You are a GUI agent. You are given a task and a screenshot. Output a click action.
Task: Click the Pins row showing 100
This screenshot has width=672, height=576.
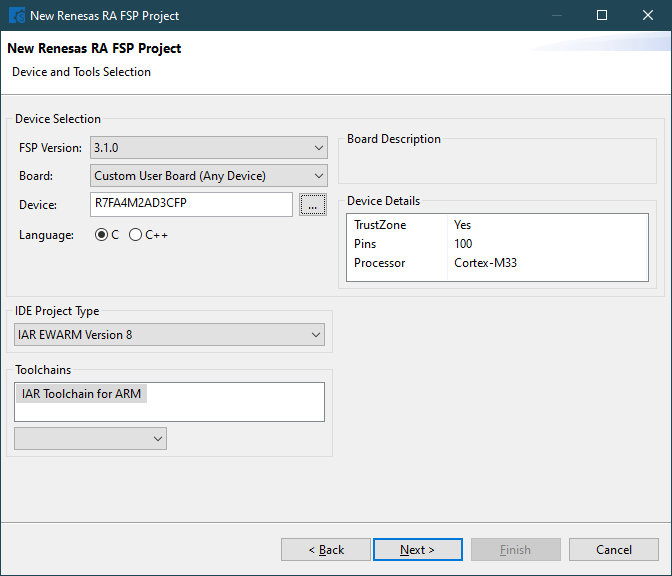click(x=497, y=244)
